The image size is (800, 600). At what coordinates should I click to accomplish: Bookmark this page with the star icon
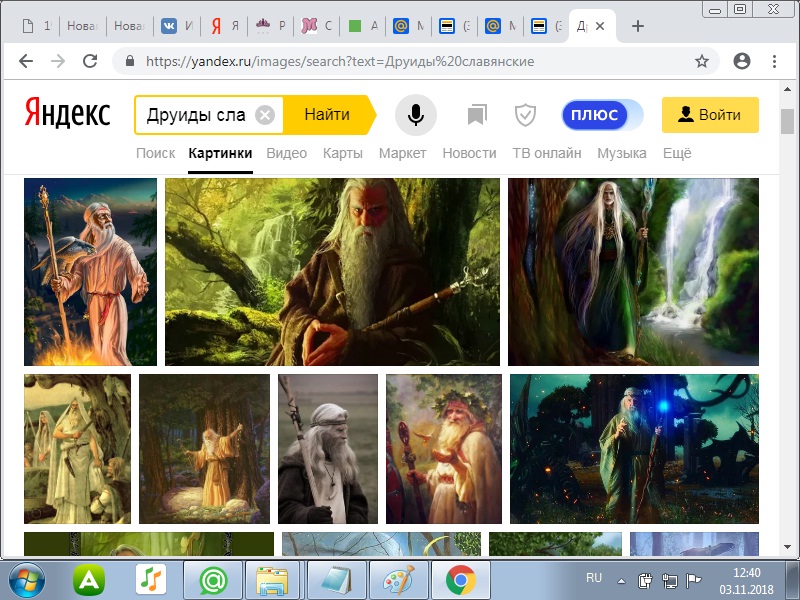(702, 61)
